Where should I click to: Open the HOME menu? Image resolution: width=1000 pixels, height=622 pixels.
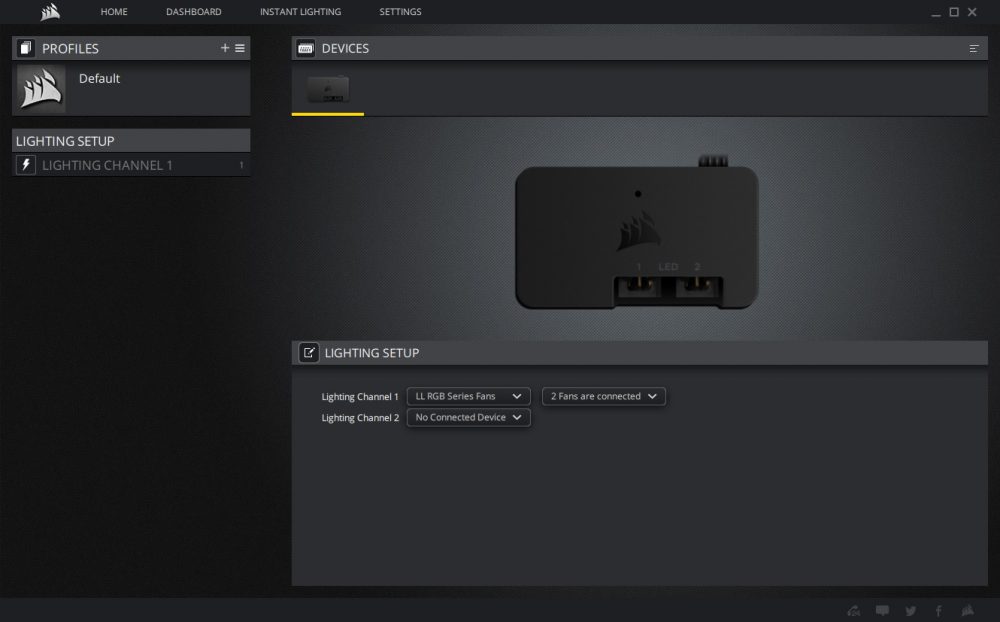[x=114, y=11]
